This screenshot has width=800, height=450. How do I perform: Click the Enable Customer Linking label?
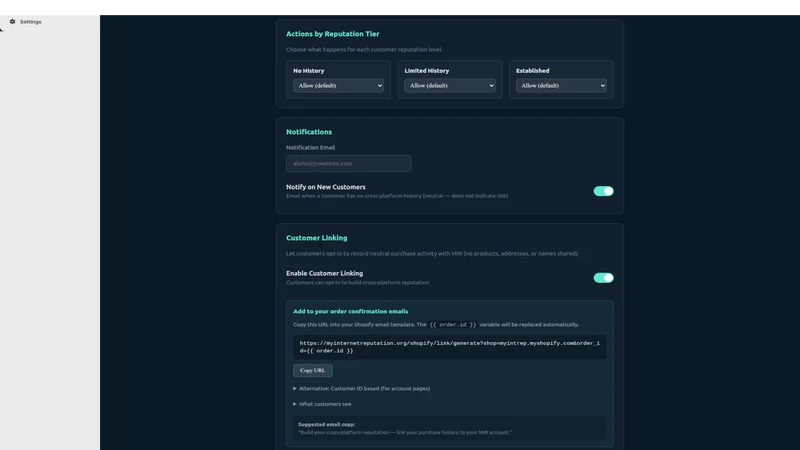click(x=324, y=273)
